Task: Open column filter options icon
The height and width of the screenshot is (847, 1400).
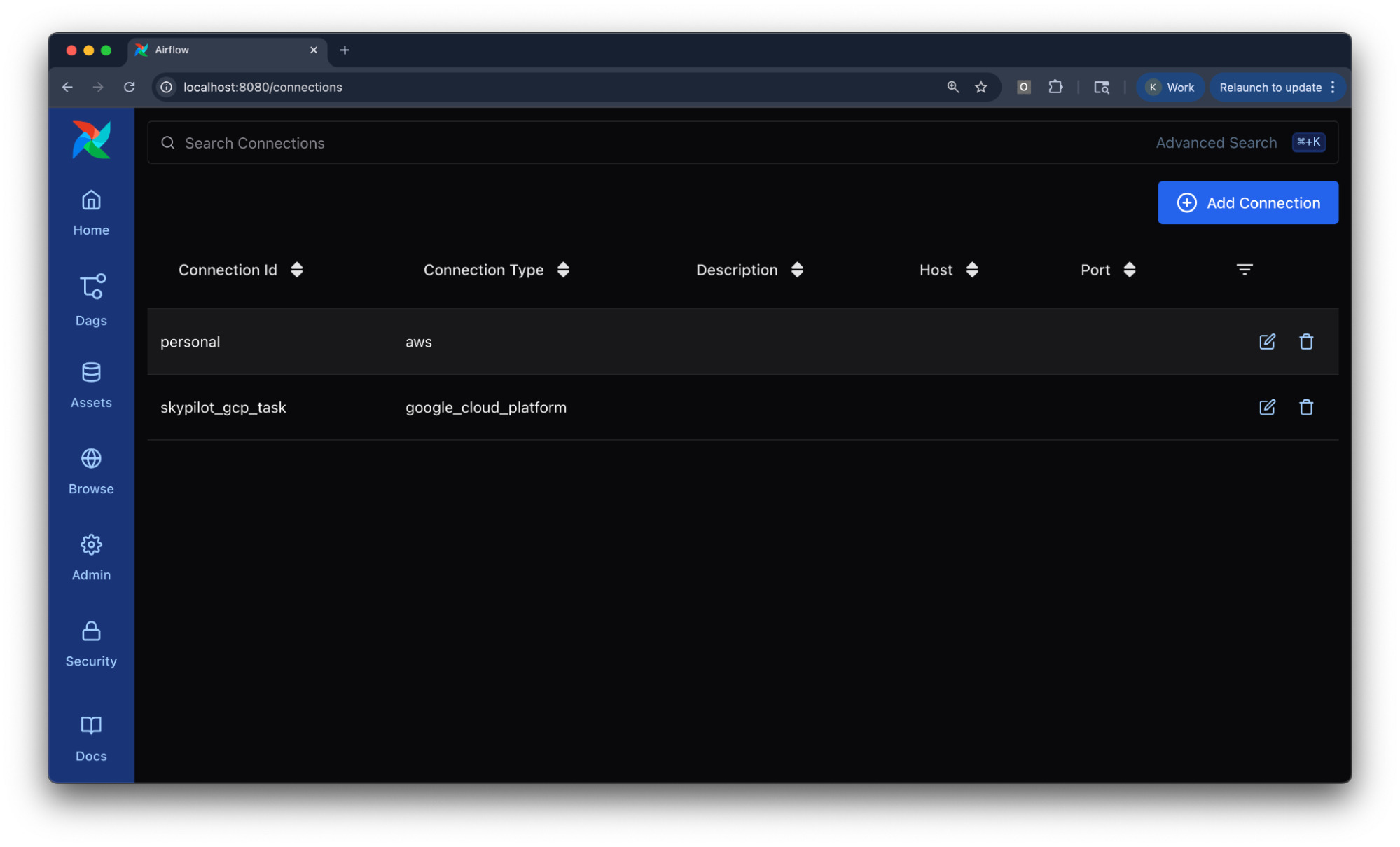Action: coord(1244,270)
